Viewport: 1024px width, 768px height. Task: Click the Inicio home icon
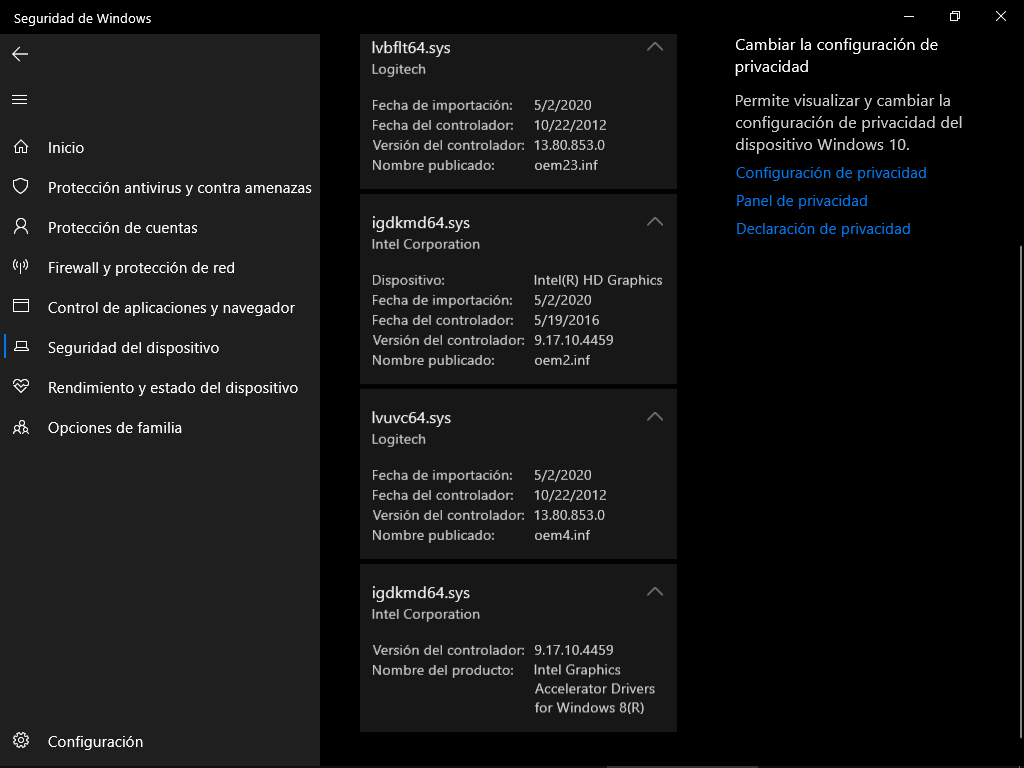point(21,147)
